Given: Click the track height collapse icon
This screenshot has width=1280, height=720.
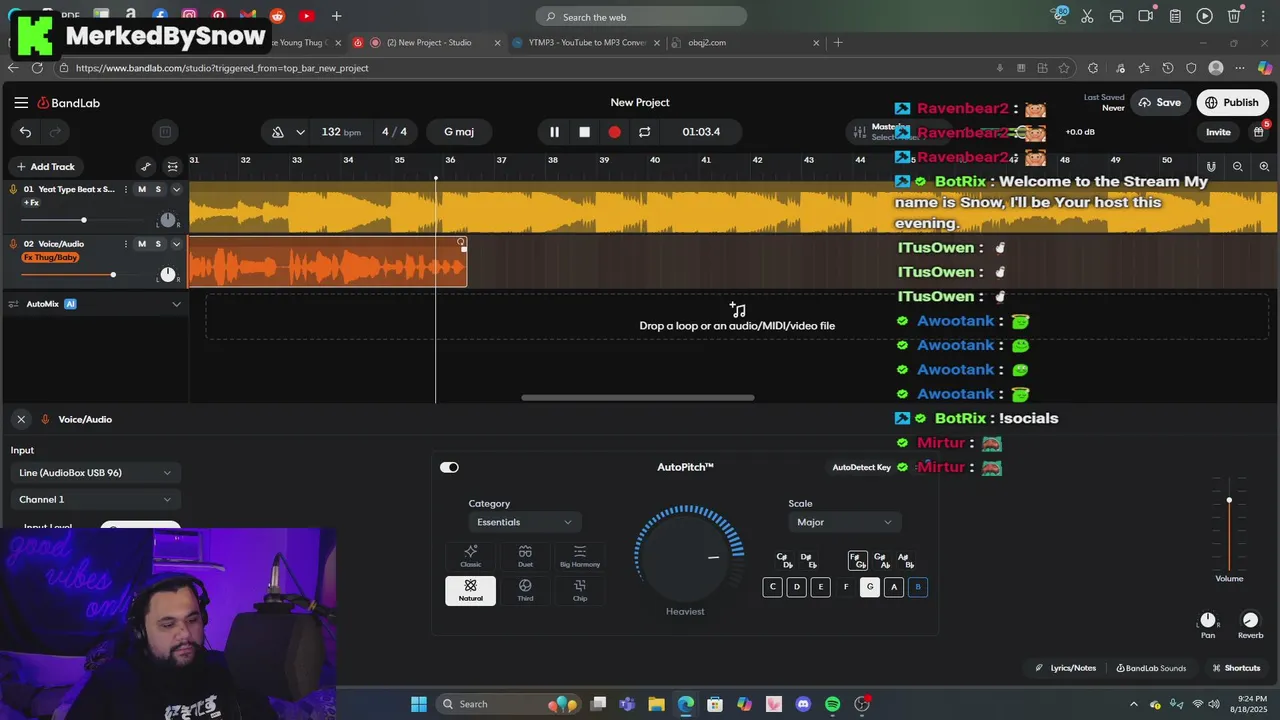Looking at the screenshot, I should coord(172,167).
